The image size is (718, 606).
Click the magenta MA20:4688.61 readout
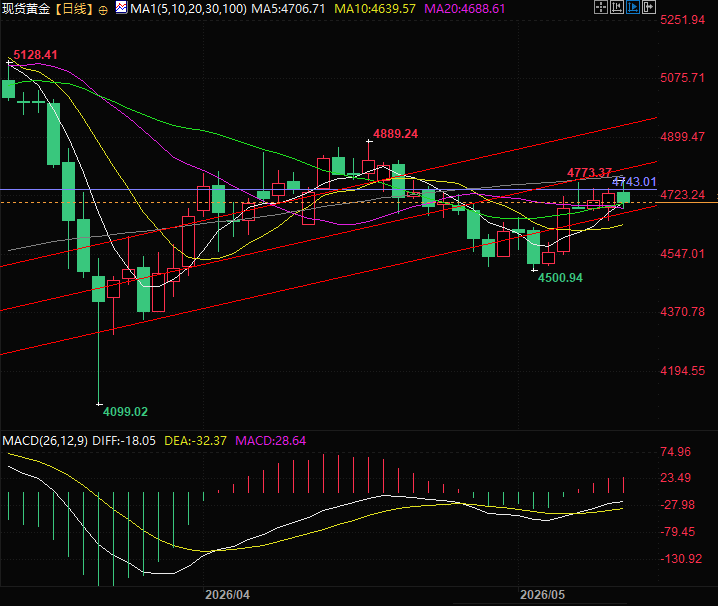(x=464, y=9)
